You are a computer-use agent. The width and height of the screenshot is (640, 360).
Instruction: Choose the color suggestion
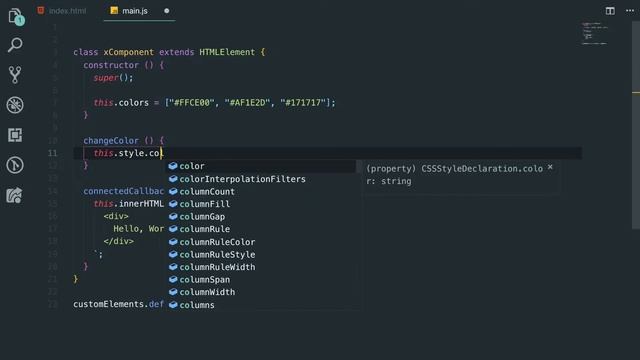[262, 166]
